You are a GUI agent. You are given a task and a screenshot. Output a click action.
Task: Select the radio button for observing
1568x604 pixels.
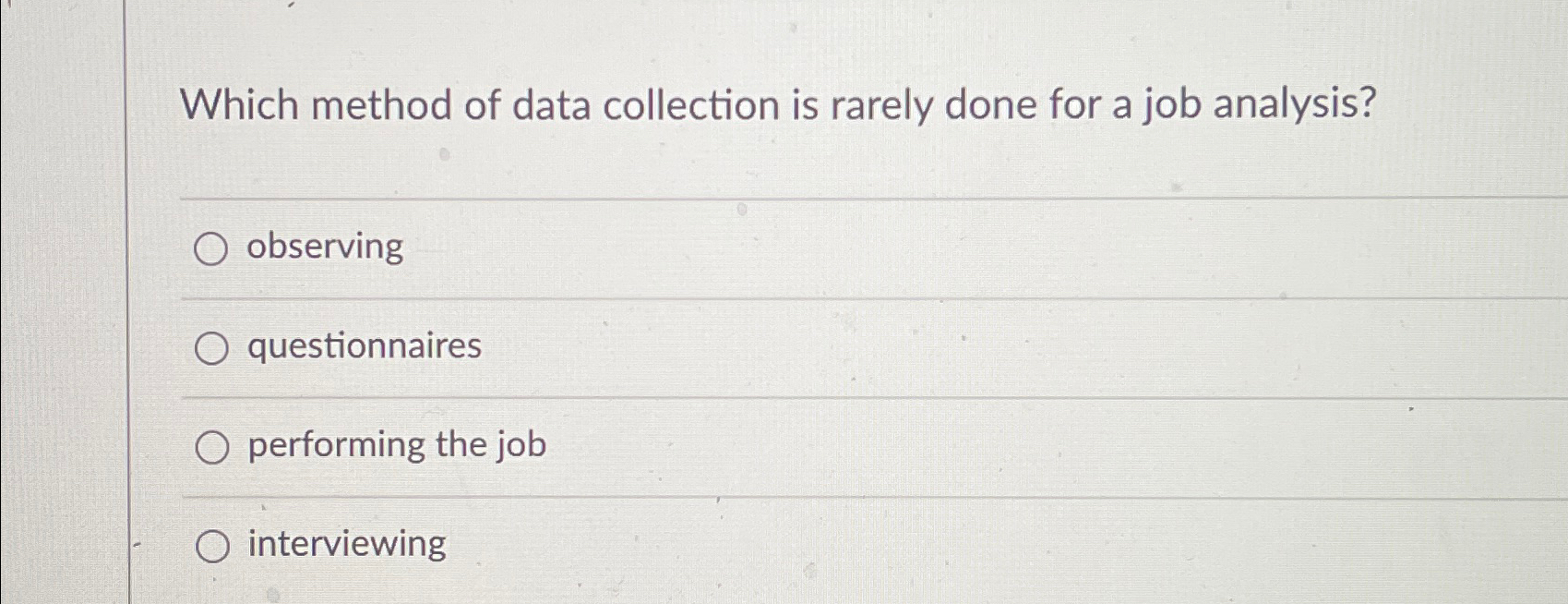(x=213, y=248)
